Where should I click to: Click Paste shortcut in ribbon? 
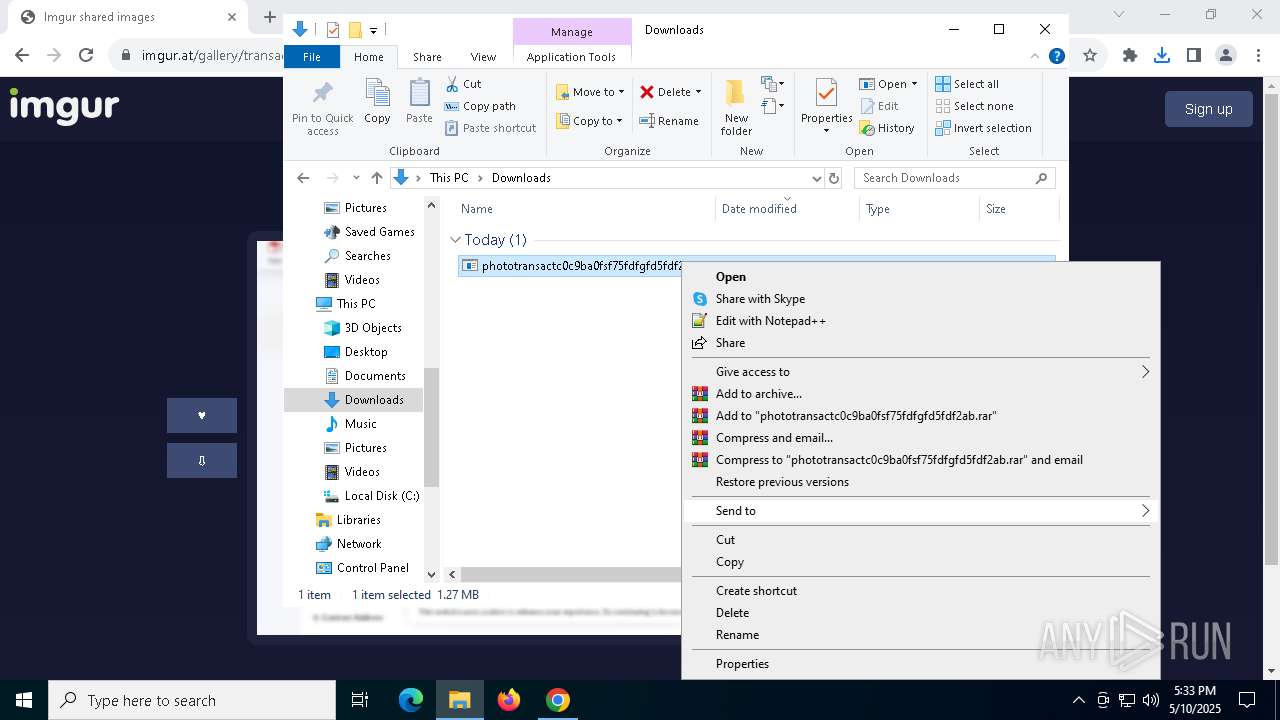(490, 128)
